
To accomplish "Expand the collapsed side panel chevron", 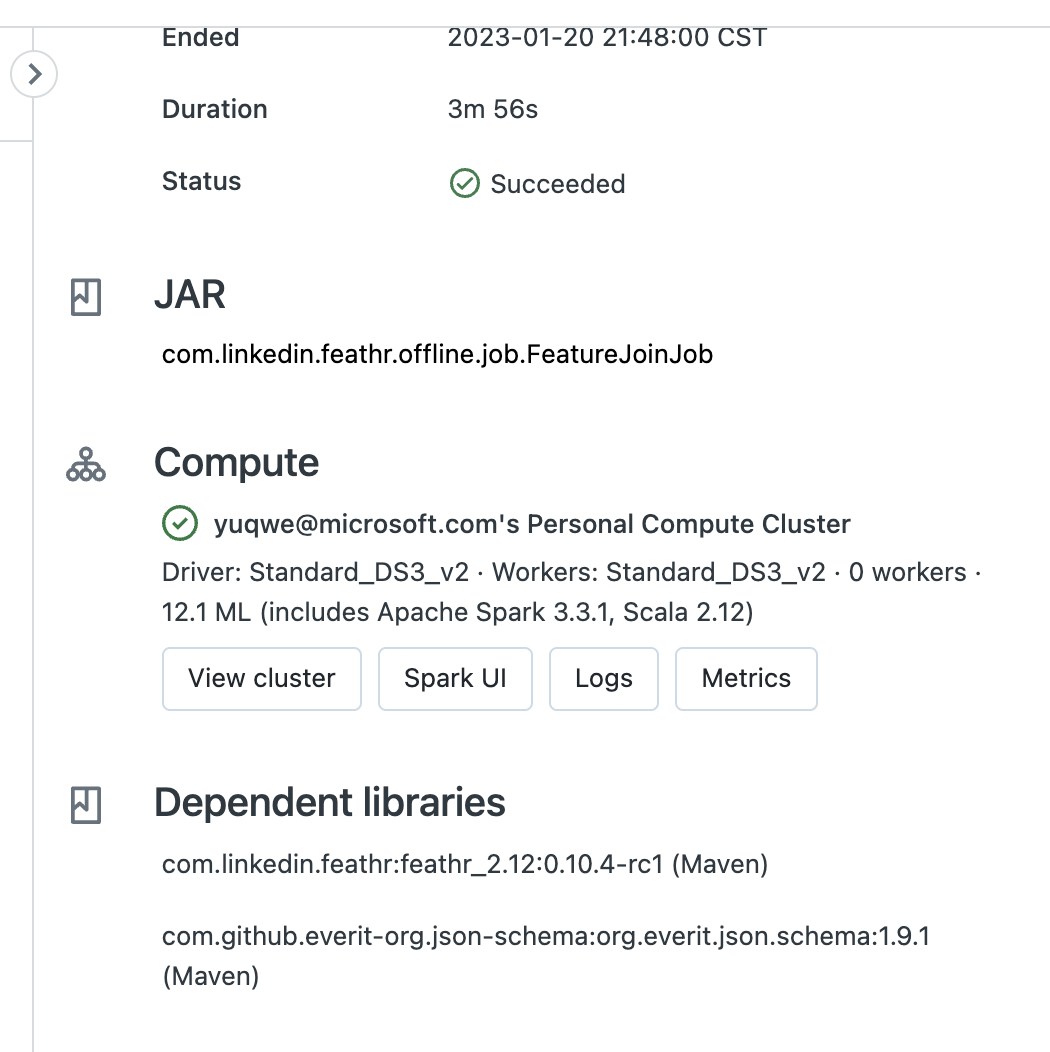I will [x=35, y=75].
